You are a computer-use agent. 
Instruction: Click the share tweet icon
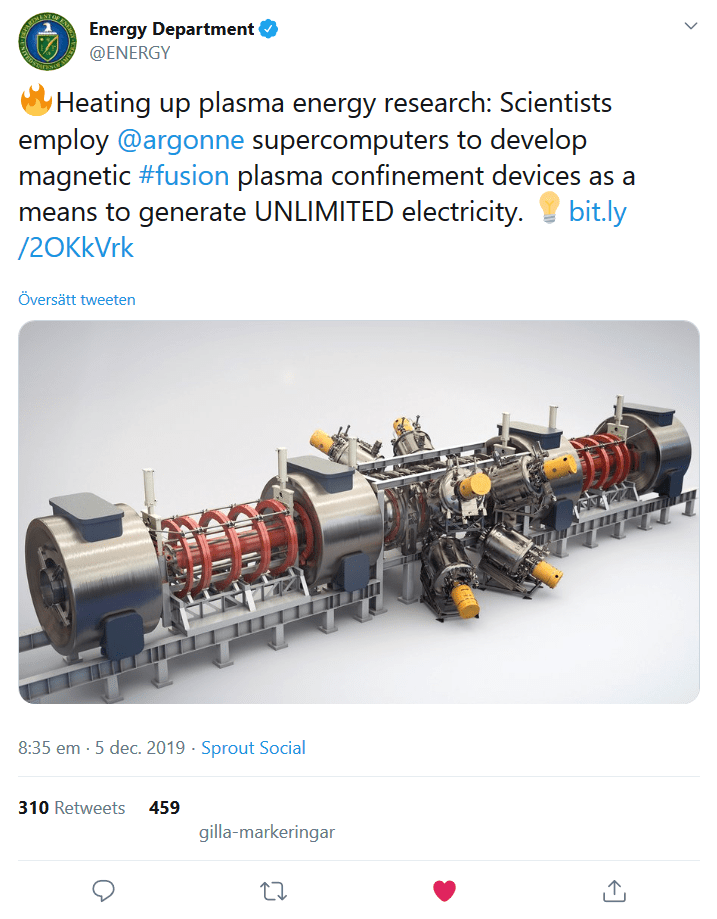(614, 889)
